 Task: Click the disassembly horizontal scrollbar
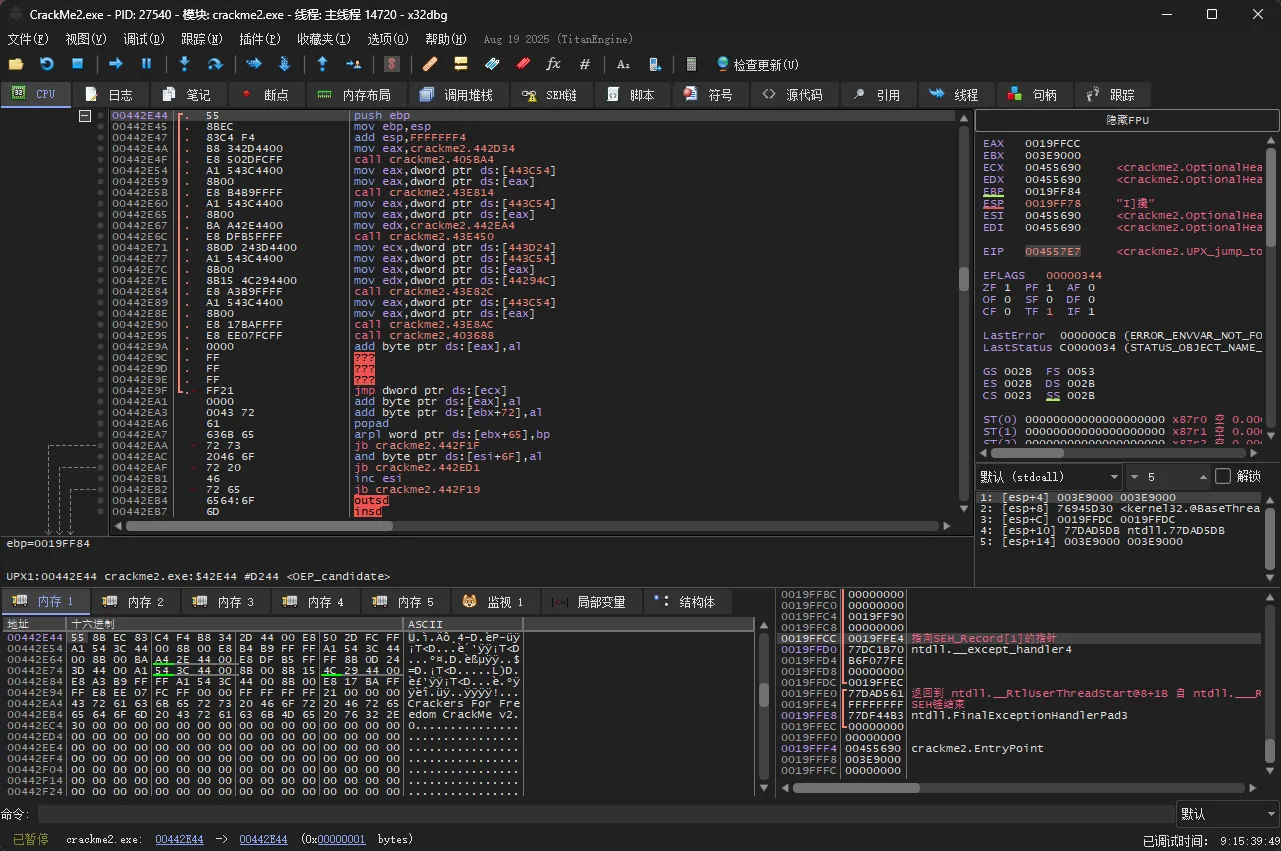click(530, 525)
